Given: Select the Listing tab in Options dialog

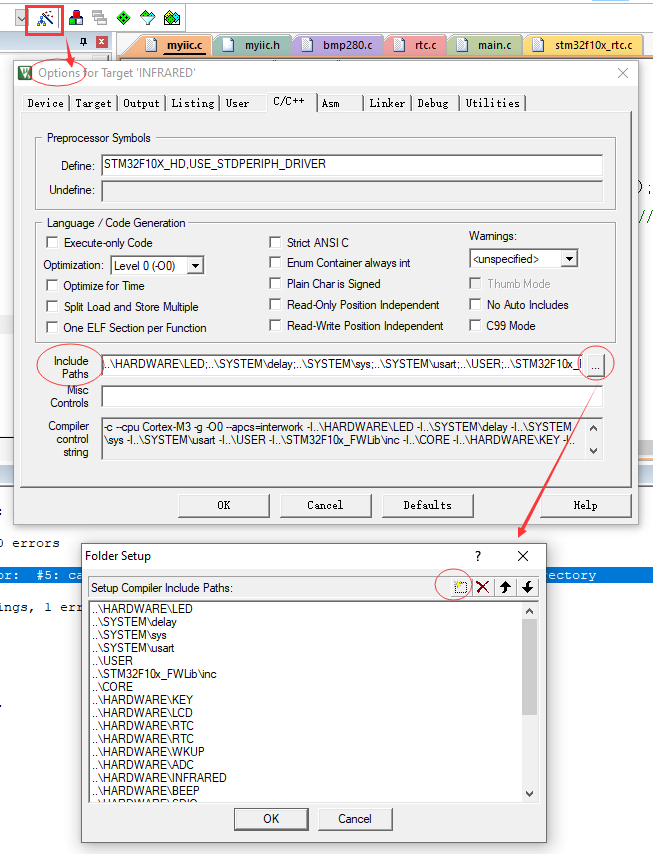Looking at the screenshot, I should (193, 103).
